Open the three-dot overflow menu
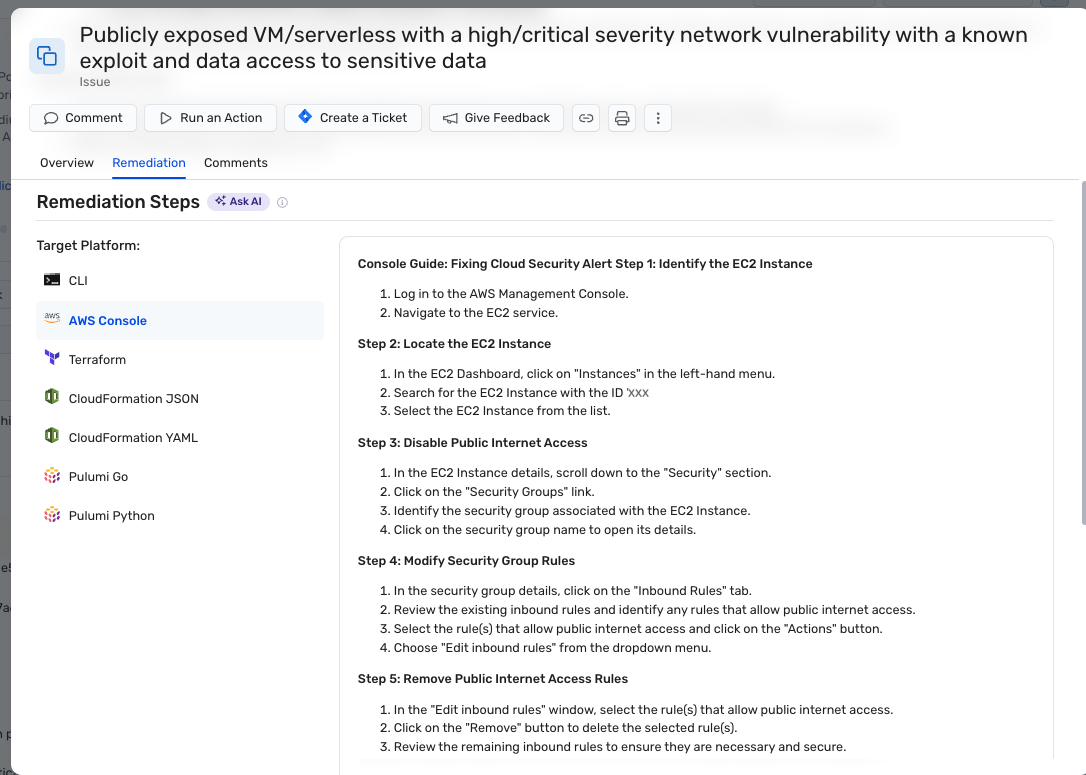Viewport: 1086px width, 775px height. click(657, 117)
